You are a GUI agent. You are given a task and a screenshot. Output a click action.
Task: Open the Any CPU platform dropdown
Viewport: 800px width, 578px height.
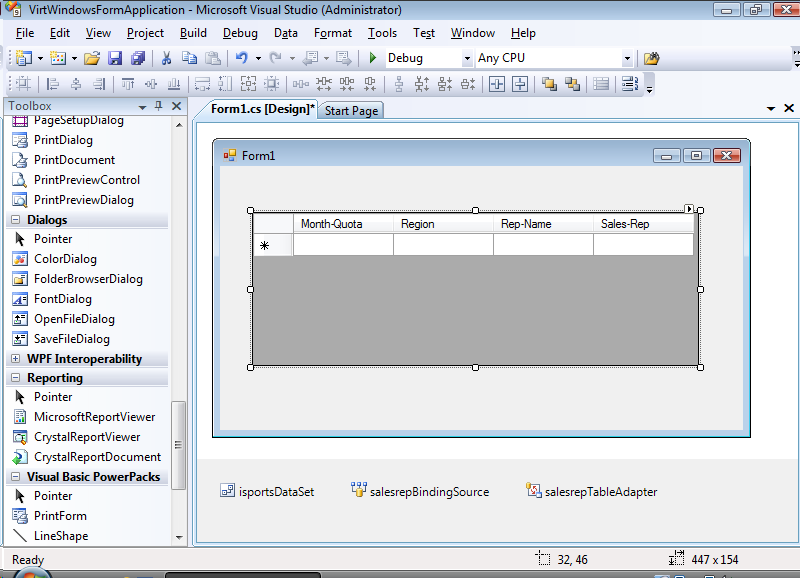tap(627, 59)
